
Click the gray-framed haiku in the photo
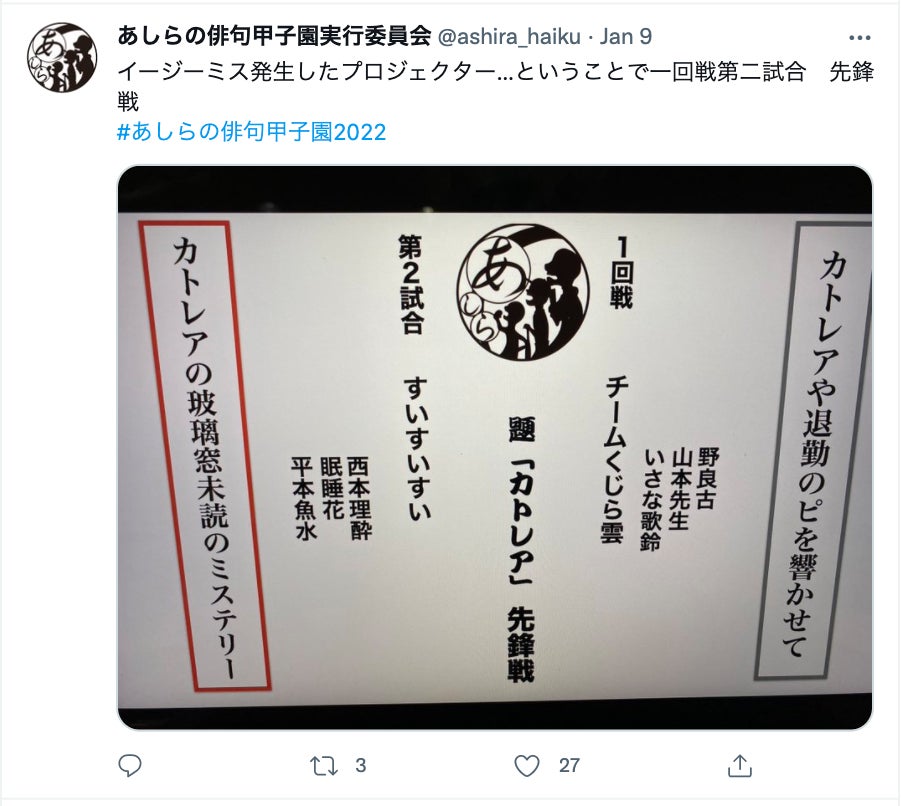[x=812, y=452]
